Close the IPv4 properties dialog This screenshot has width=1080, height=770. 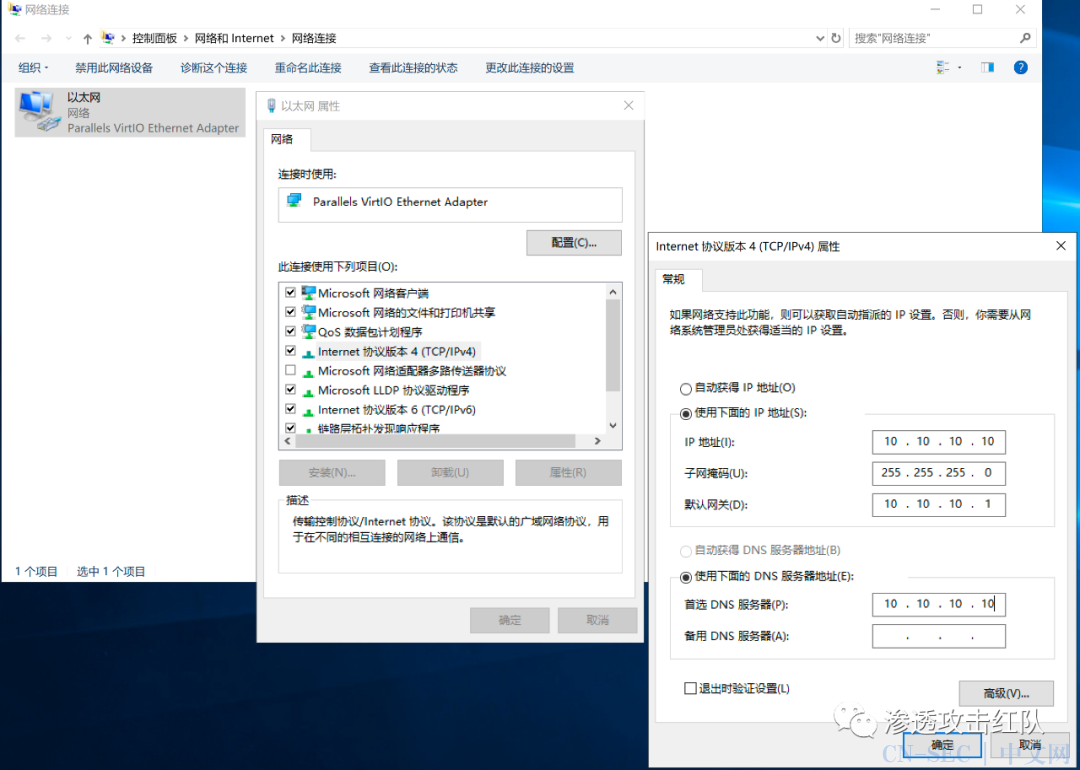coord(1061,246)
